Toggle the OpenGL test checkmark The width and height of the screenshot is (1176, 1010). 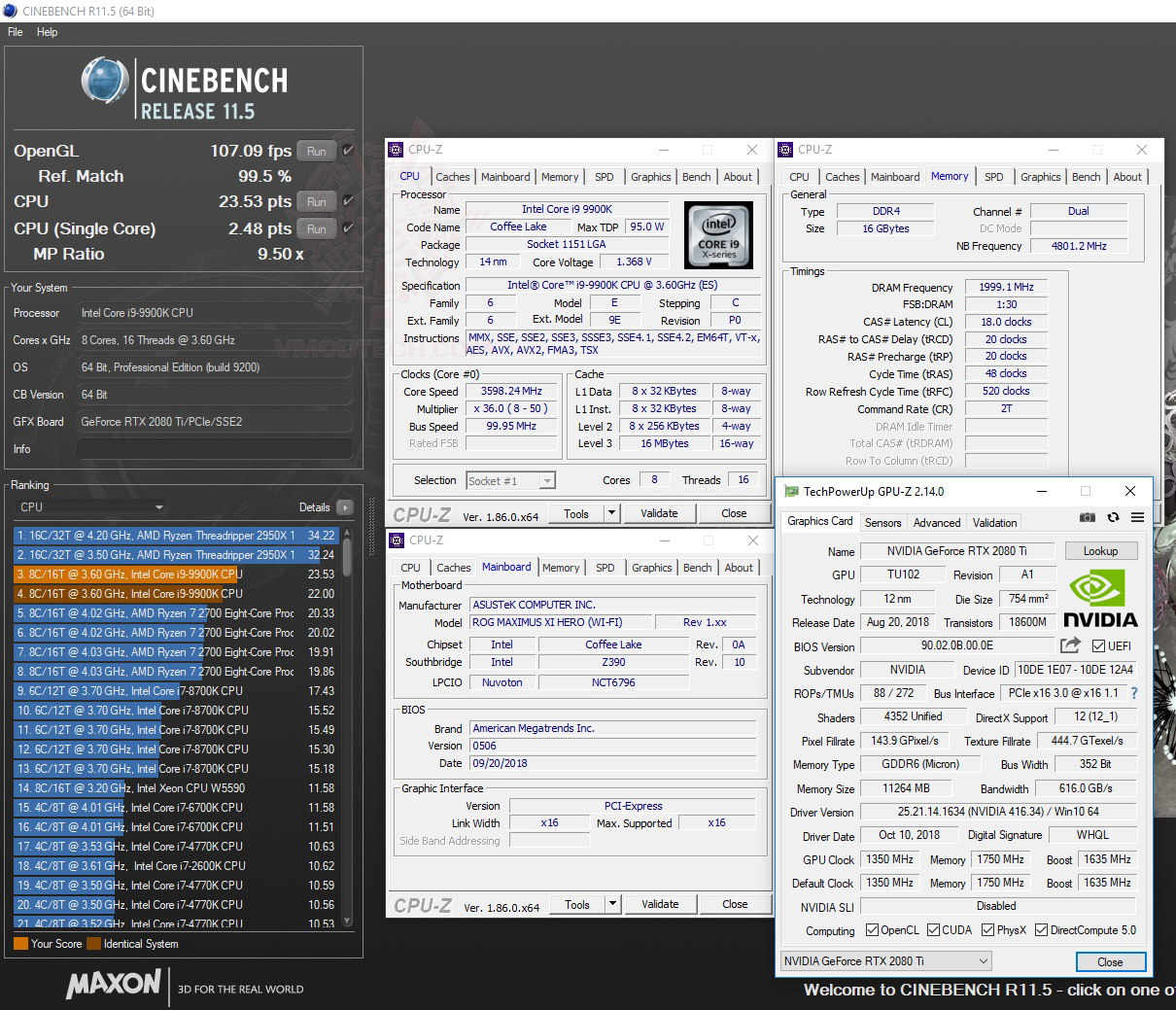point(348,151)
